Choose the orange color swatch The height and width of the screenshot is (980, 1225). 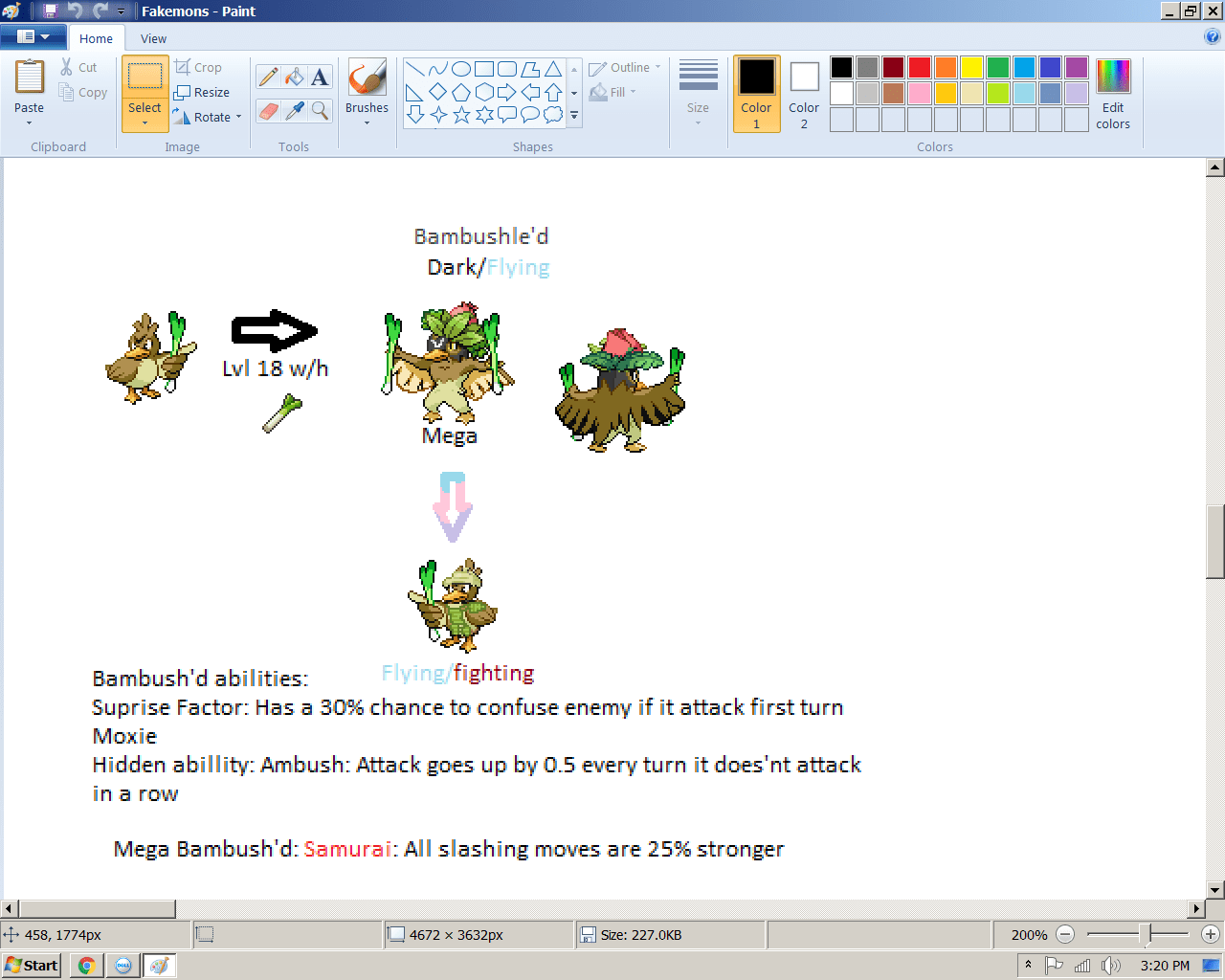(x=946, y=67)
